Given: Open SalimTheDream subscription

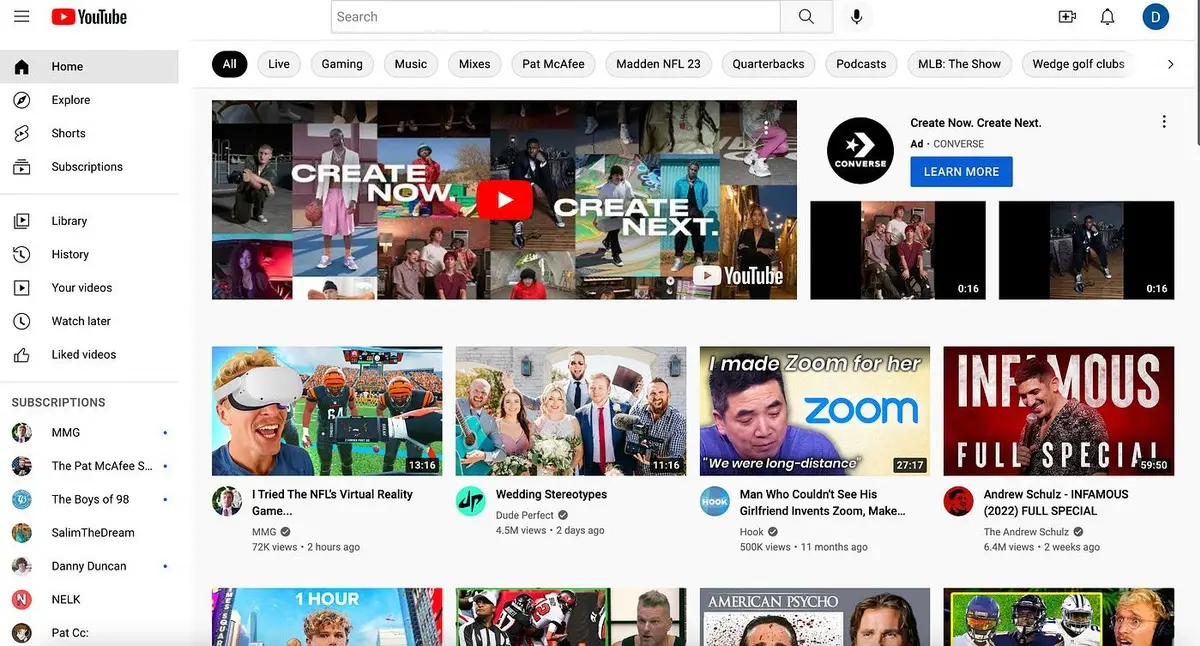Looking at the screenshot, I should [89, 533].
